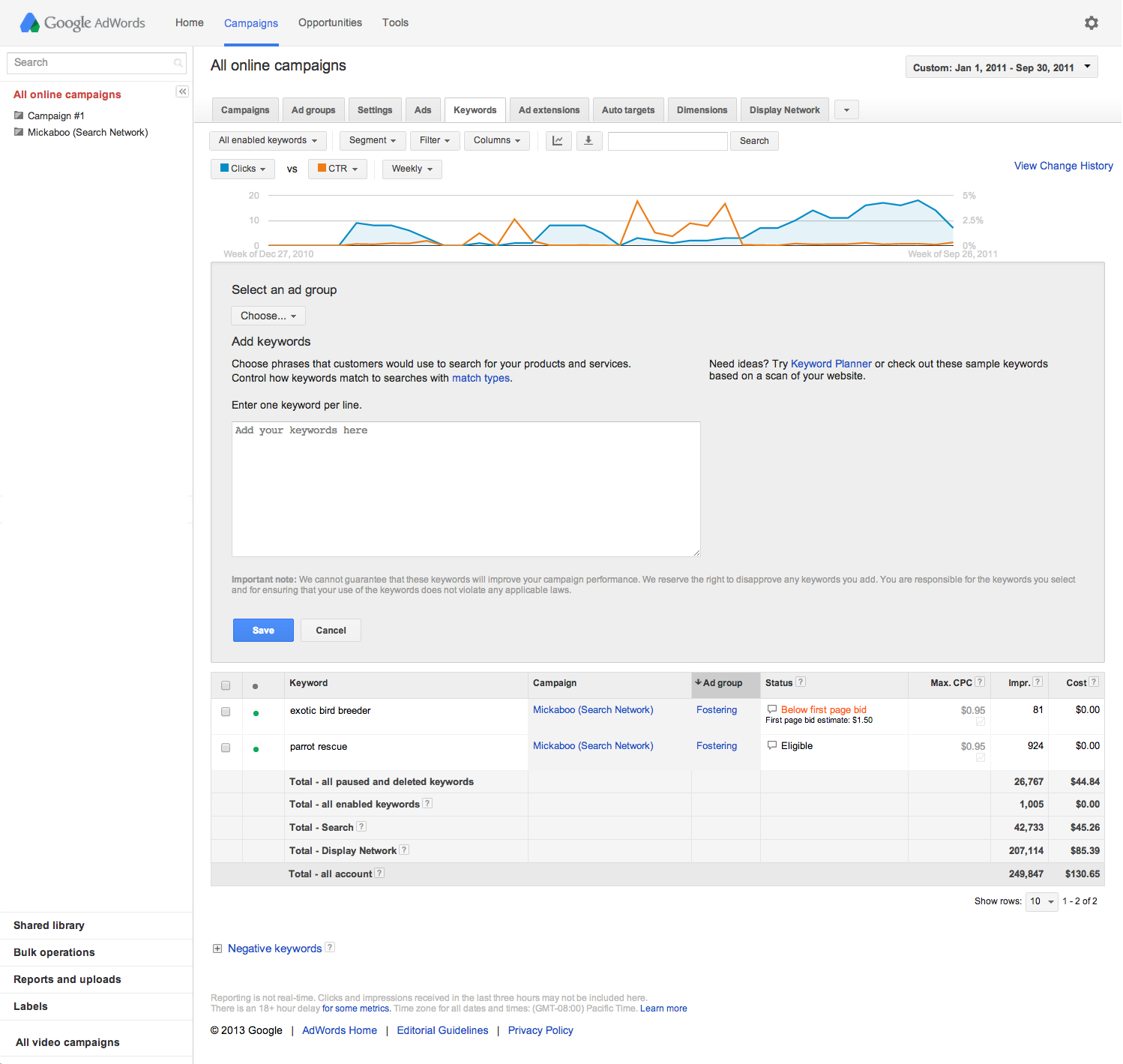Image resolution: width=1123 pixels, height=1064 pixels.
Task: Open more tabs dropdown arrow after Display Network
Action: point(846,110)
